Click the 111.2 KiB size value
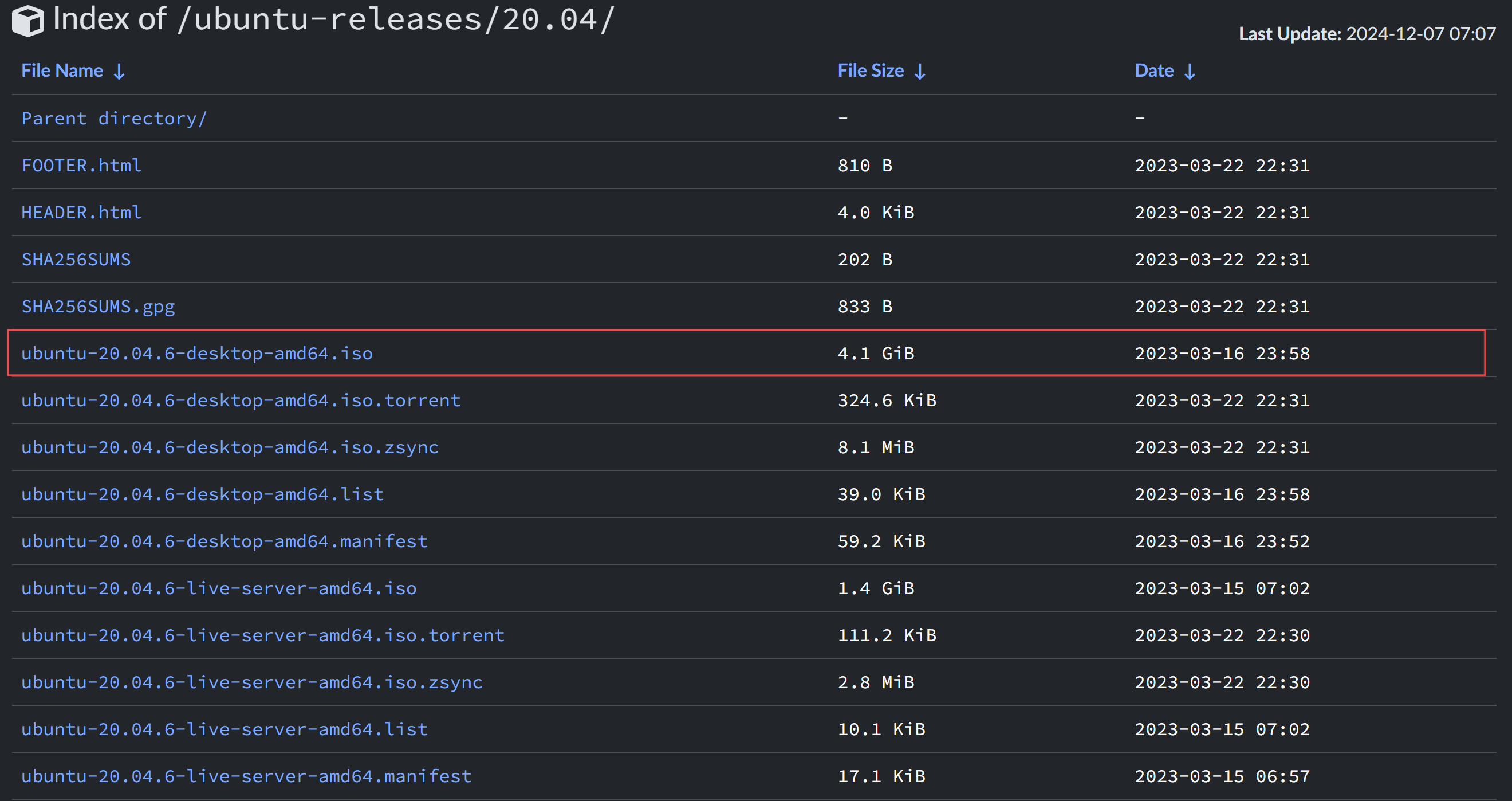 pyautogui.click(x=887, y=635)
